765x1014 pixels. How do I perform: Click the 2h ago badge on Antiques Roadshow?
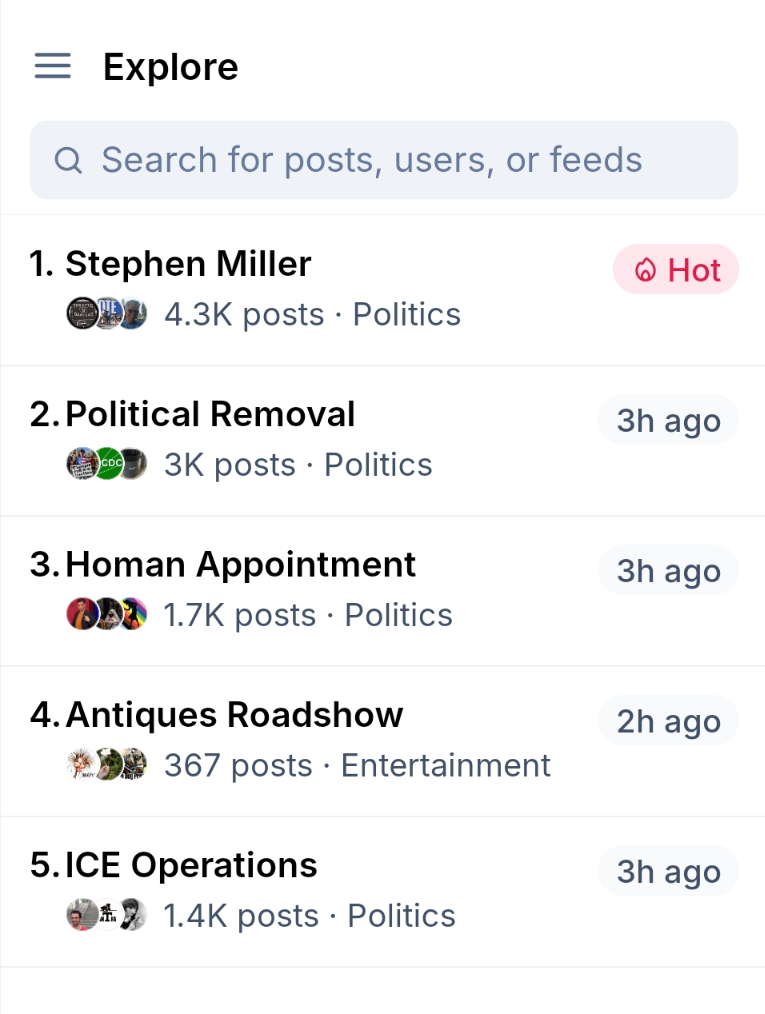pos(668,722)
